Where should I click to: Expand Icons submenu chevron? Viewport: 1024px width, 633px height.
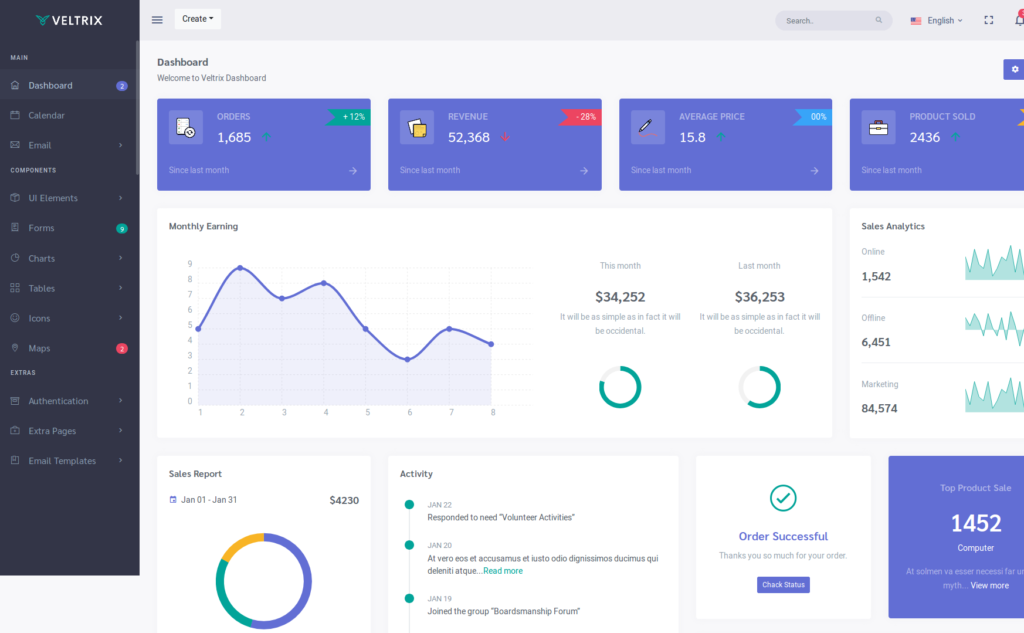[x=120, y=318]
